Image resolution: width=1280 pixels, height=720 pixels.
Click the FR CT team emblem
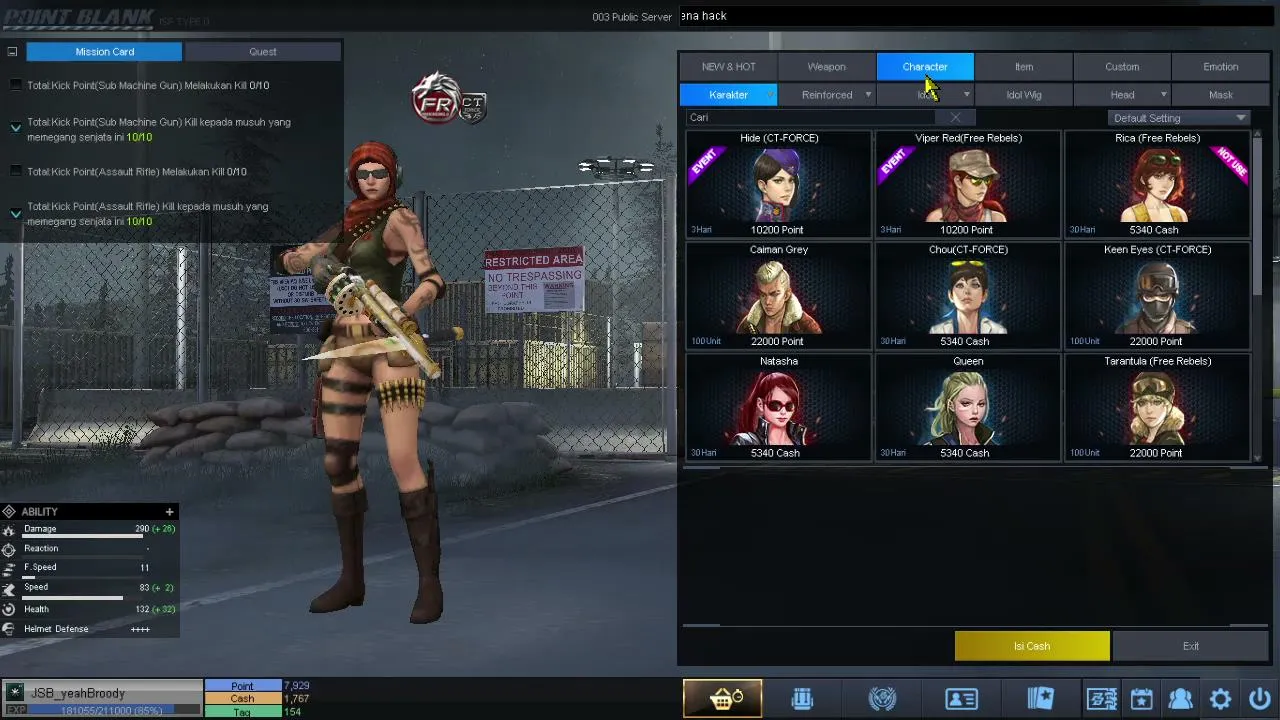click(x=448, y=99)
